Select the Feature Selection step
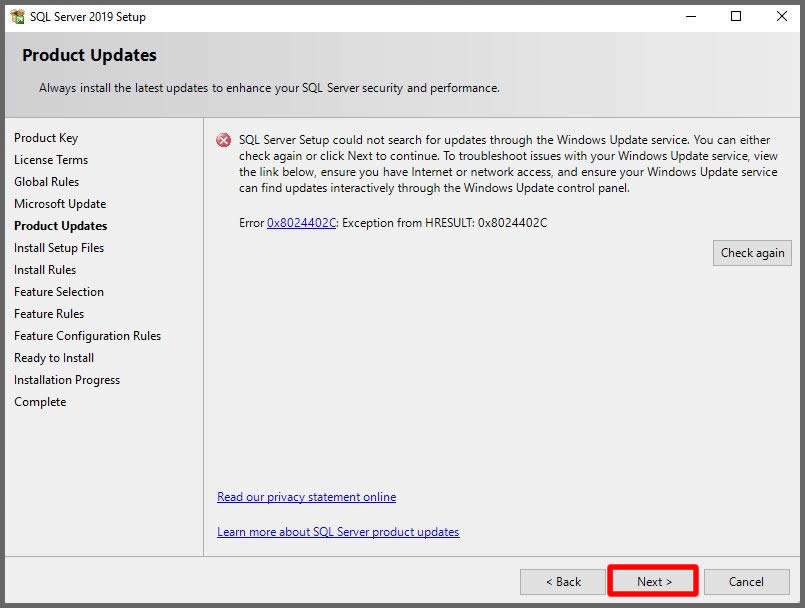 click(59, 292)
